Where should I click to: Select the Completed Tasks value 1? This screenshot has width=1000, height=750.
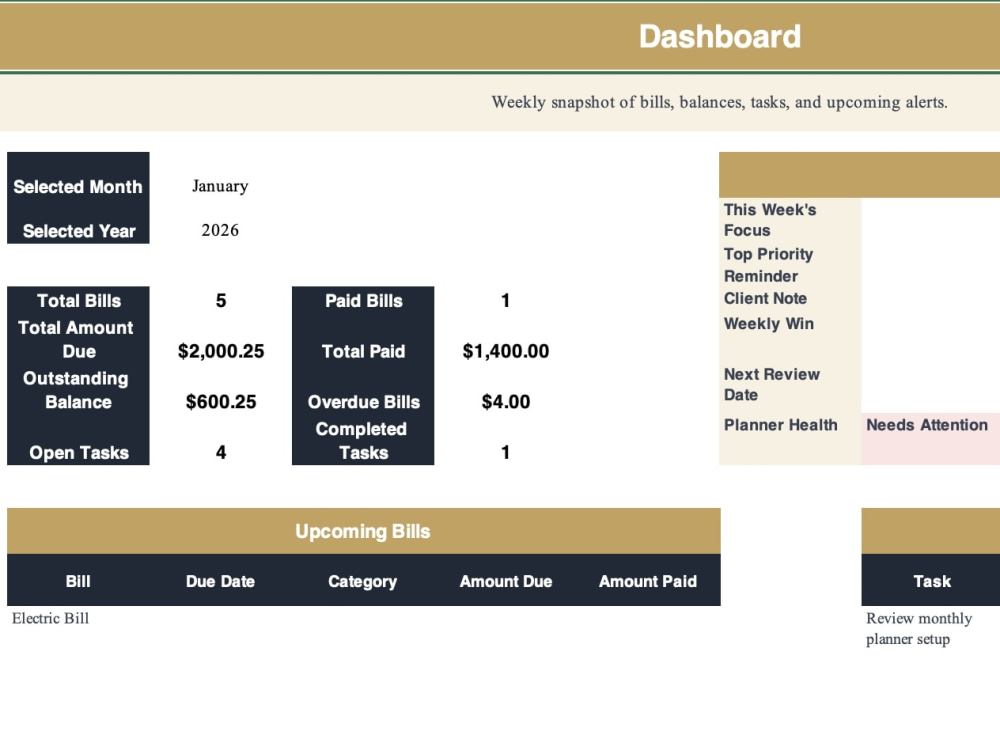(505, 452)
